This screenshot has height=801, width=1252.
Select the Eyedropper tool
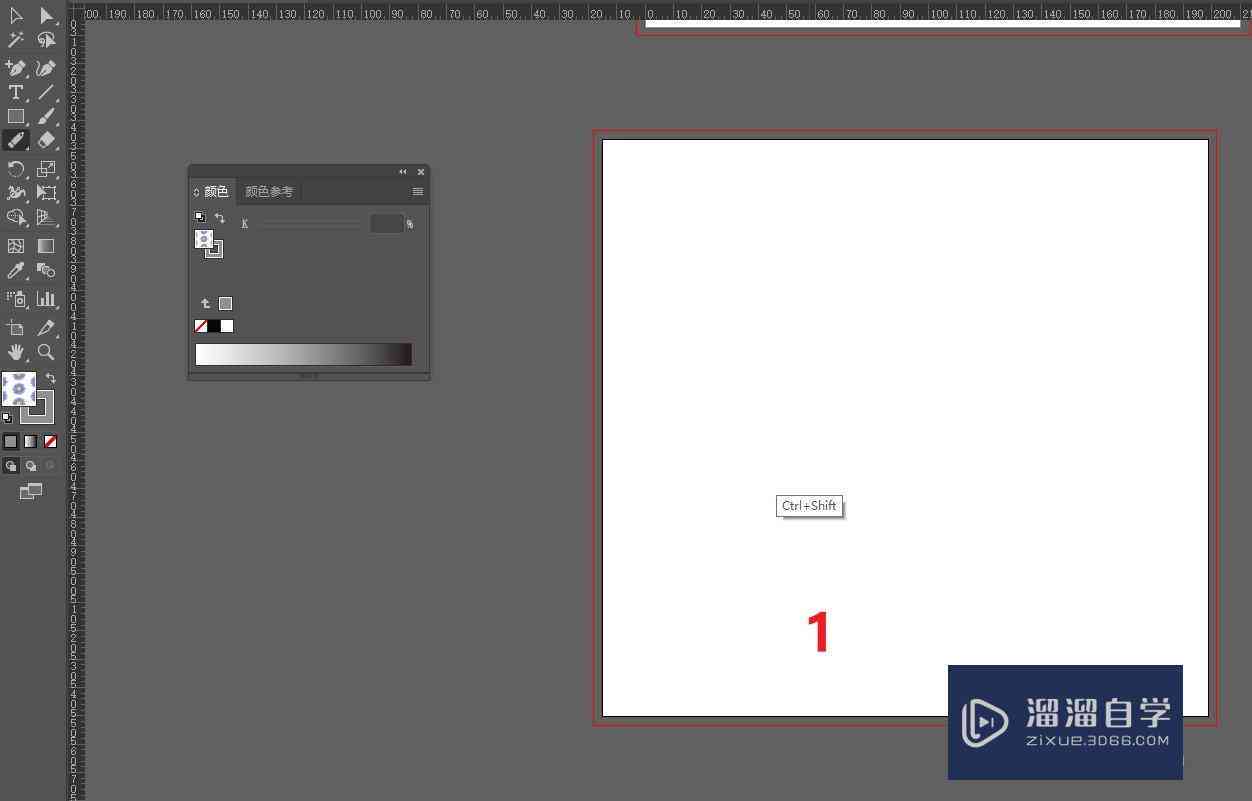pyautogui.click(x=16, y=270)
